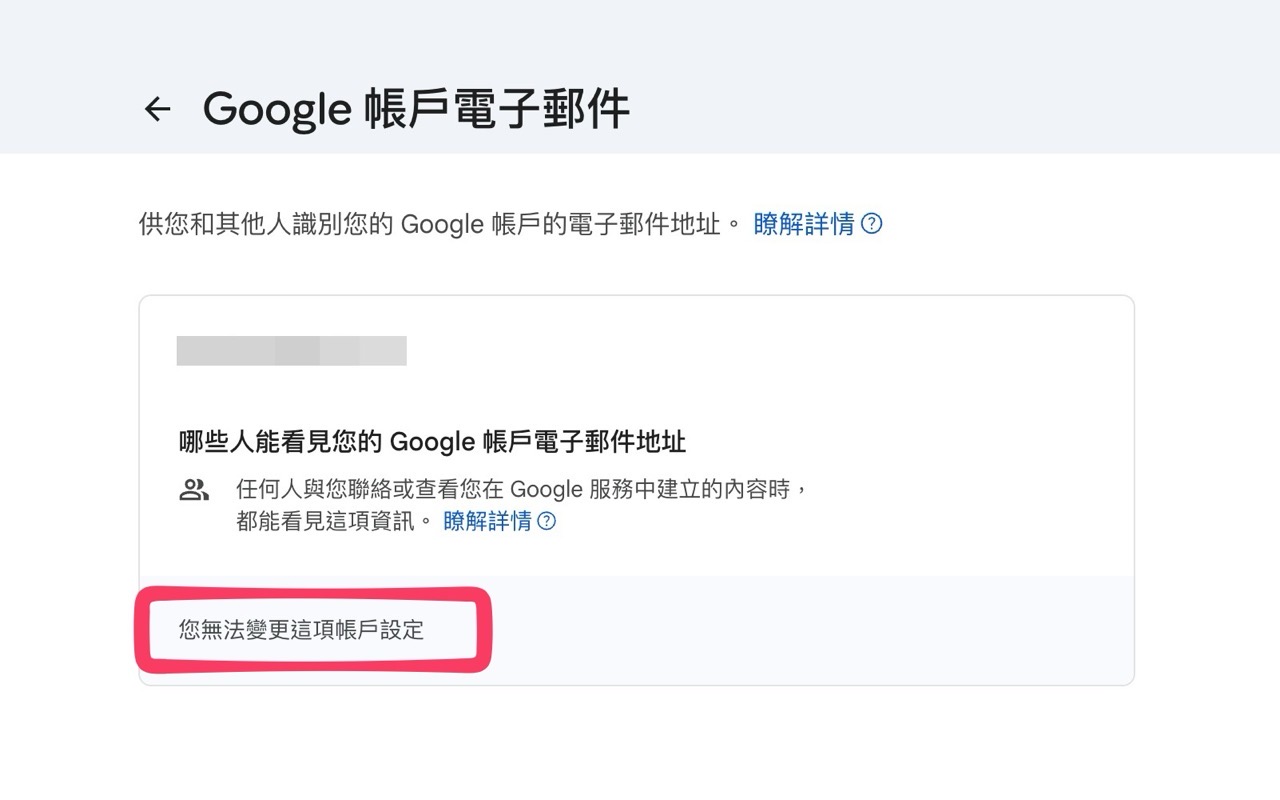Image resolution: width=1280 pixels, height=800 pixels.
Task: Select the blurred email address entry
Action: pos(292,351)
